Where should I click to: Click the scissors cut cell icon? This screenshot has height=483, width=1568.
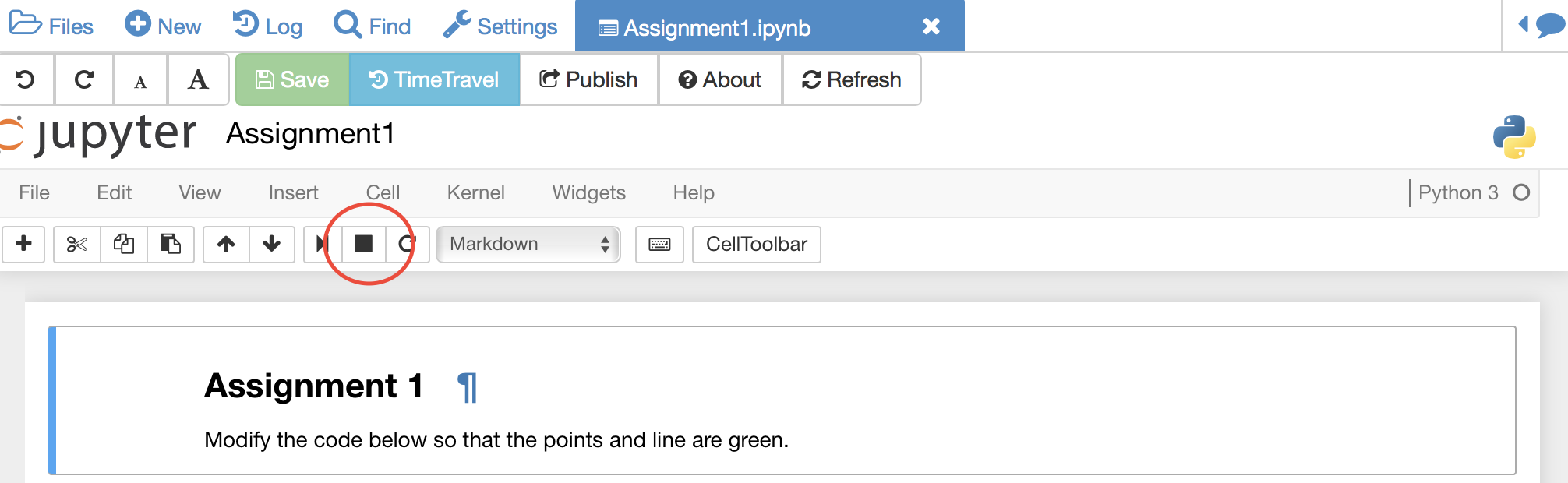(x=76, y=245)
